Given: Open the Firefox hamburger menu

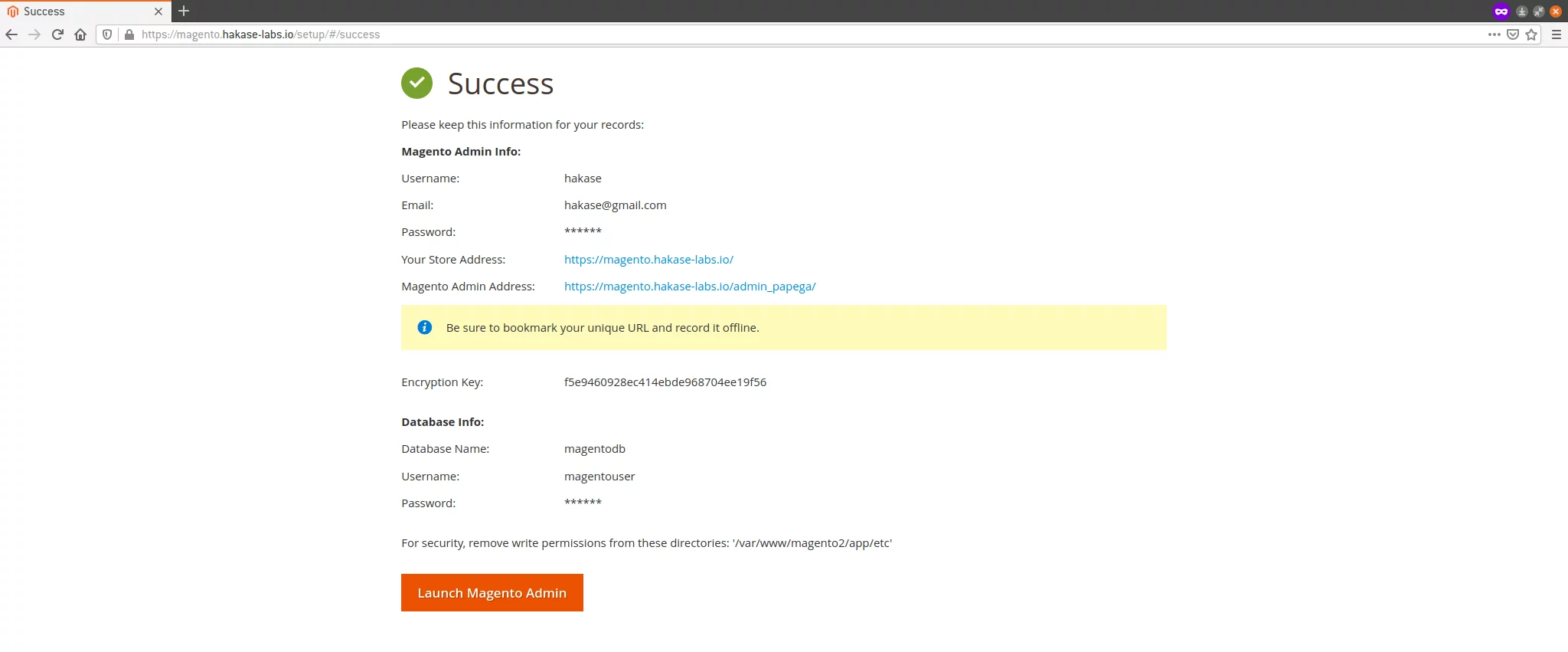Looking at the screenshot, I should [x=1557, y=34].
